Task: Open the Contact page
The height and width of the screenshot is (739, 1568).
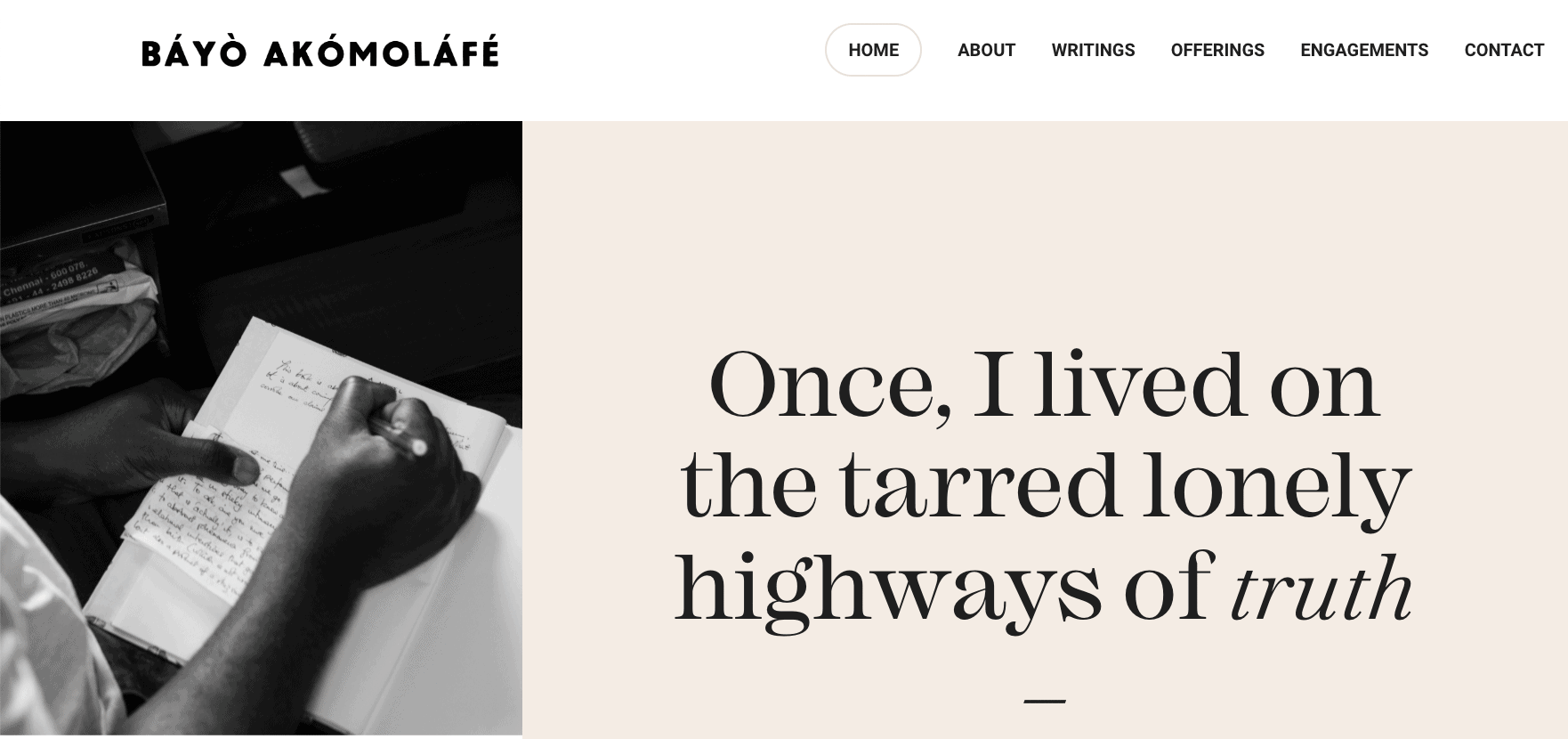Action: point(1504,50)
